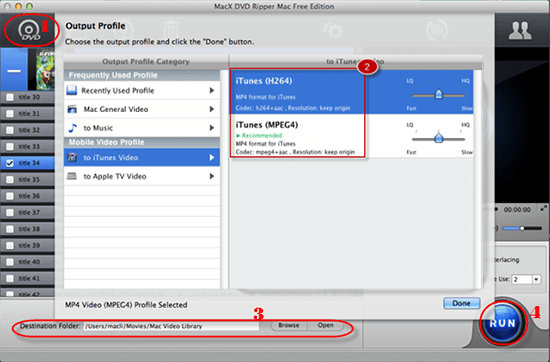Click the Done button

(461, 303)
